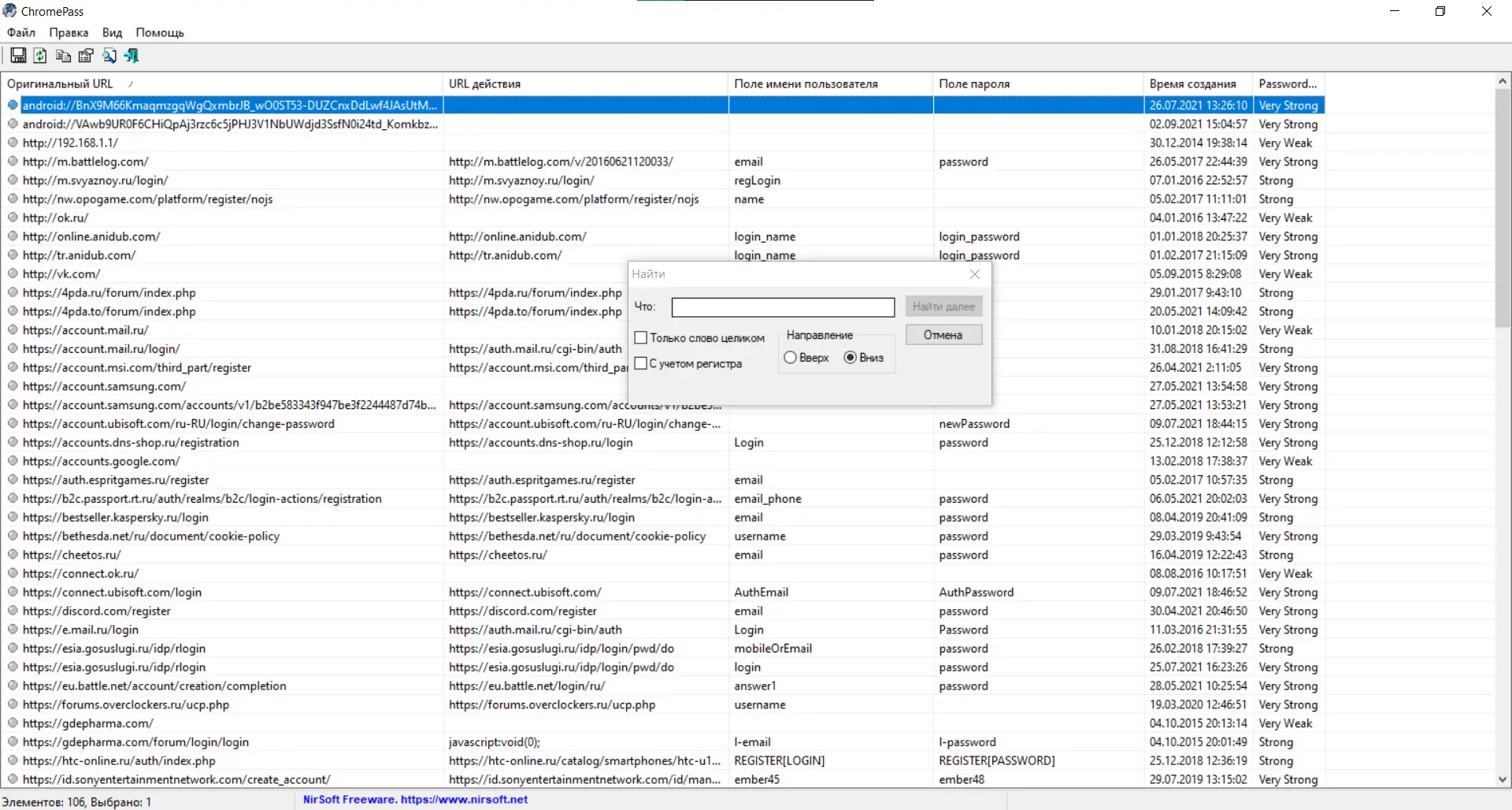Click the Copy selected items icon
Viewport: 1512px width, 810px height.
63,55
